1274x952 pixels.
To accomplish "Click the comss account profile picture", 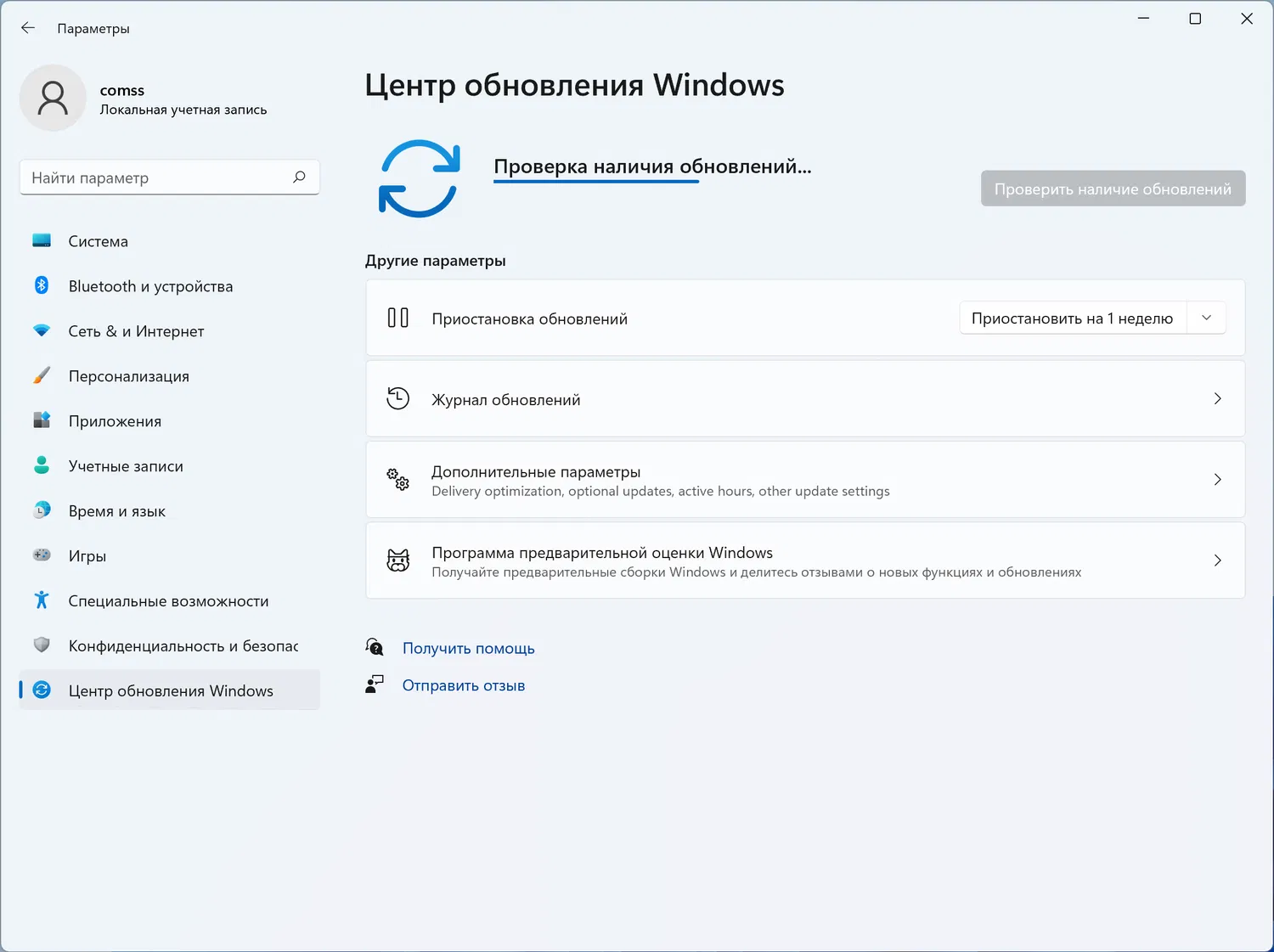I will (53, 98).
